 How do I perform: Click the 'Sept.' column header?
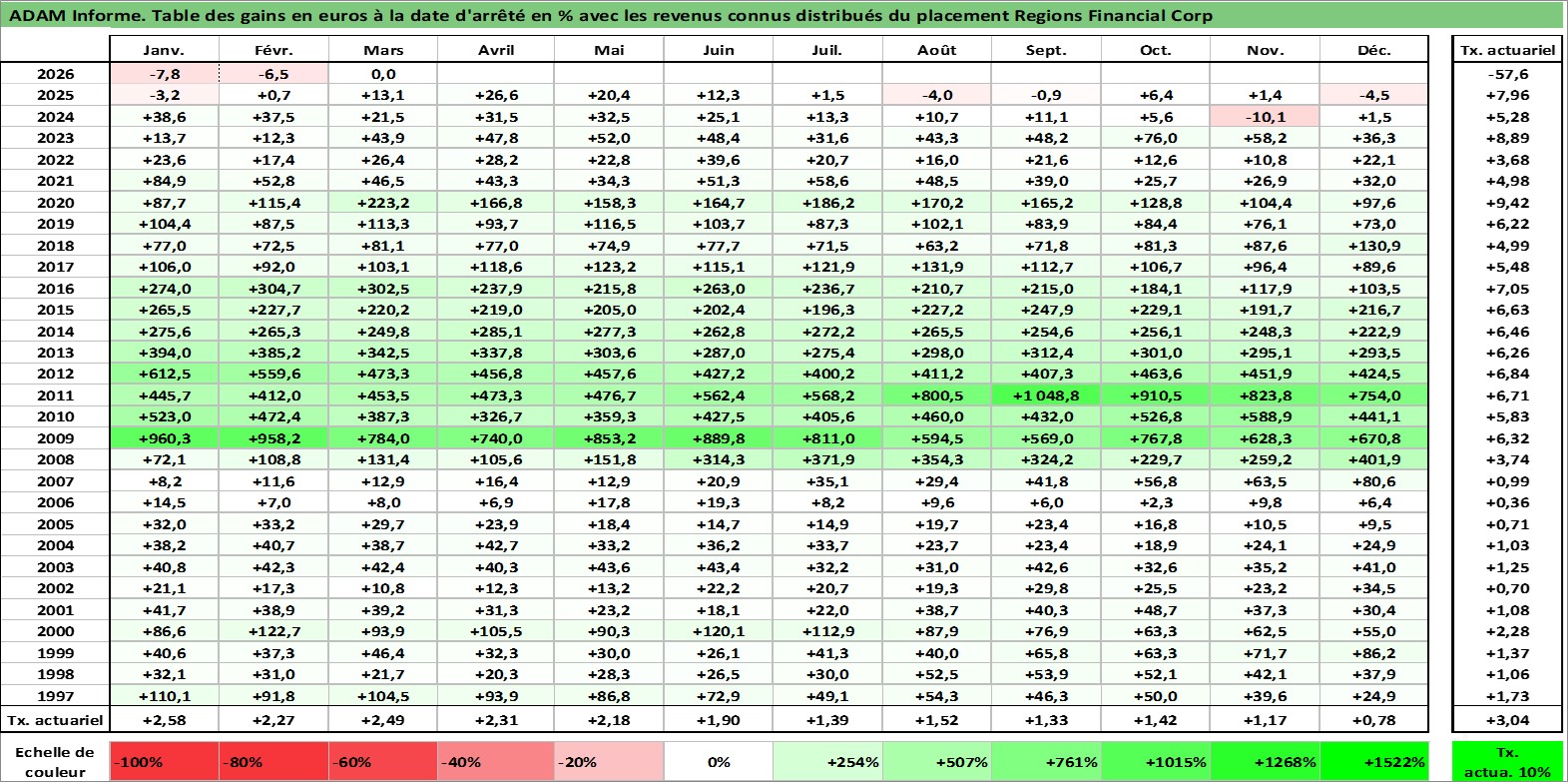click(1046, 50)
